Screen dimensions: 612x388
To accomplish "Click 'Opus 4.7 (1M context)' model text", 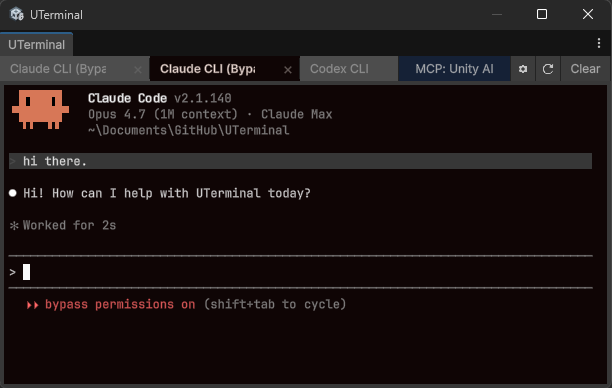I will (x=163, y=114).
